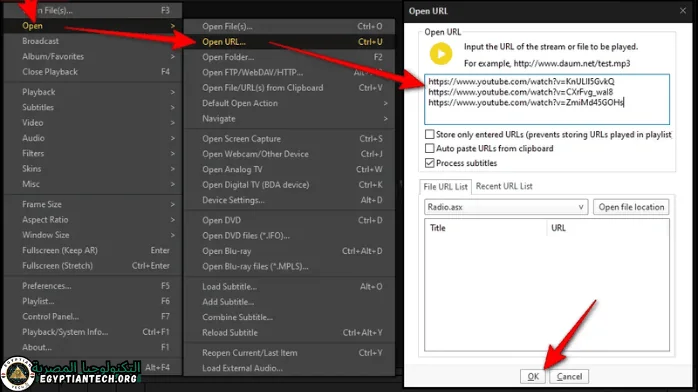Expand the Aspect Ratio submenu
The image size is (698, 392).
(173, 220)
